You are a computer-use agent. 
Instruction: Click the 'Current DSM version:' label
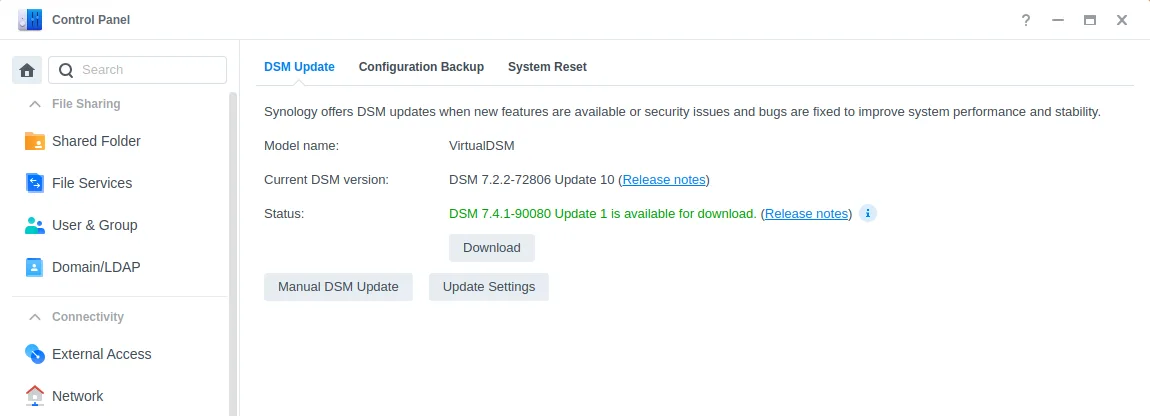coord(326,180)
